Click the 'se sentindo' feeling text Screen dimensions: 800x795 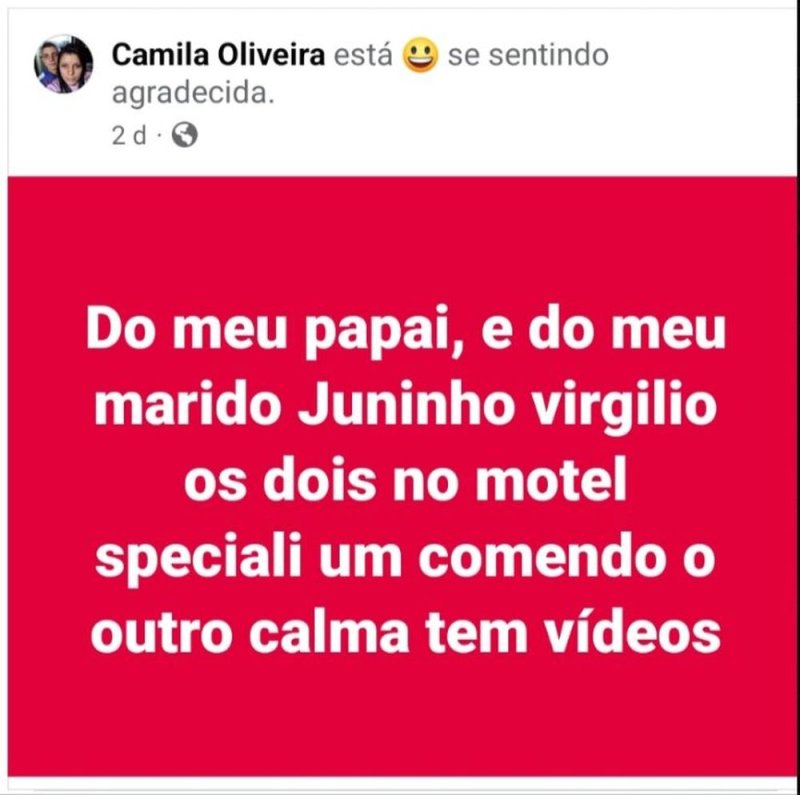528,55
